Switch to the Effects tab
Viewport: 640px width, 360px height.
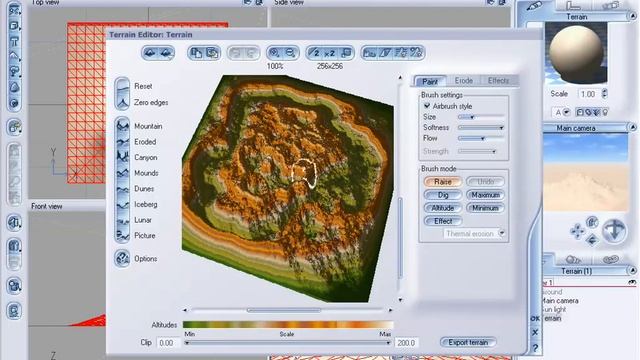coord(498,81)
